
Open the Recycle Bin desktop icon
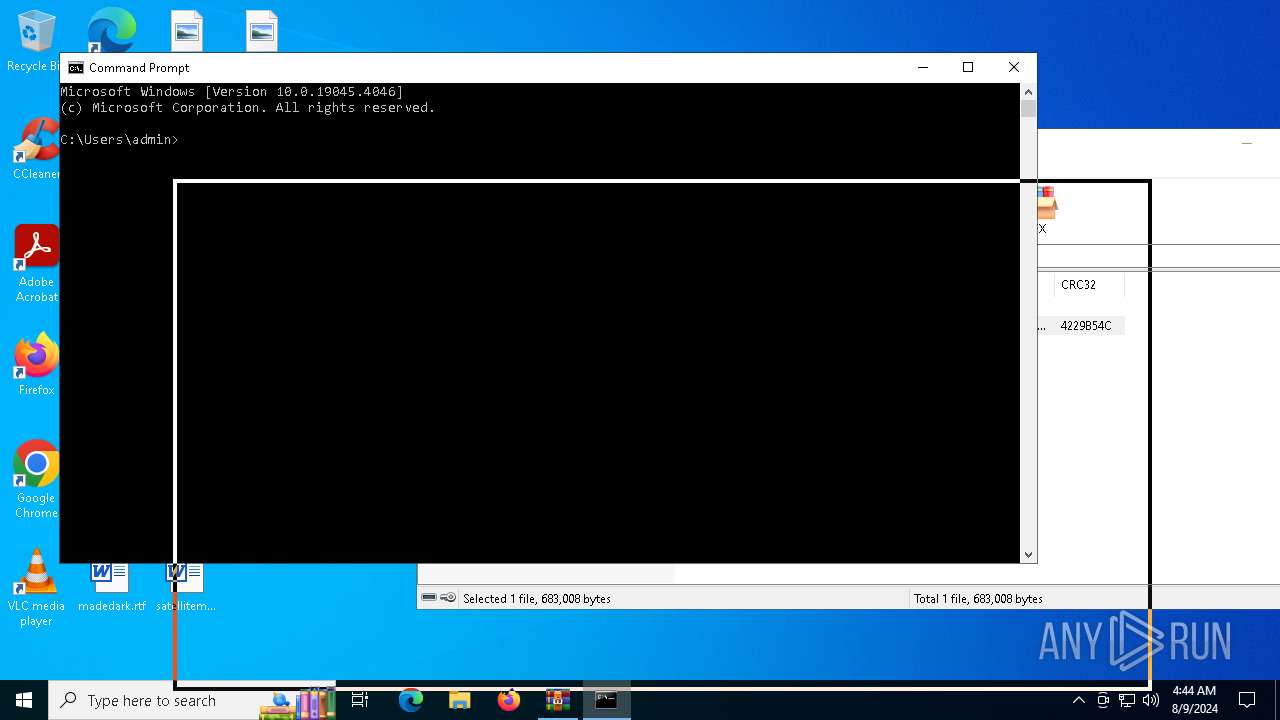pos(35,42)
